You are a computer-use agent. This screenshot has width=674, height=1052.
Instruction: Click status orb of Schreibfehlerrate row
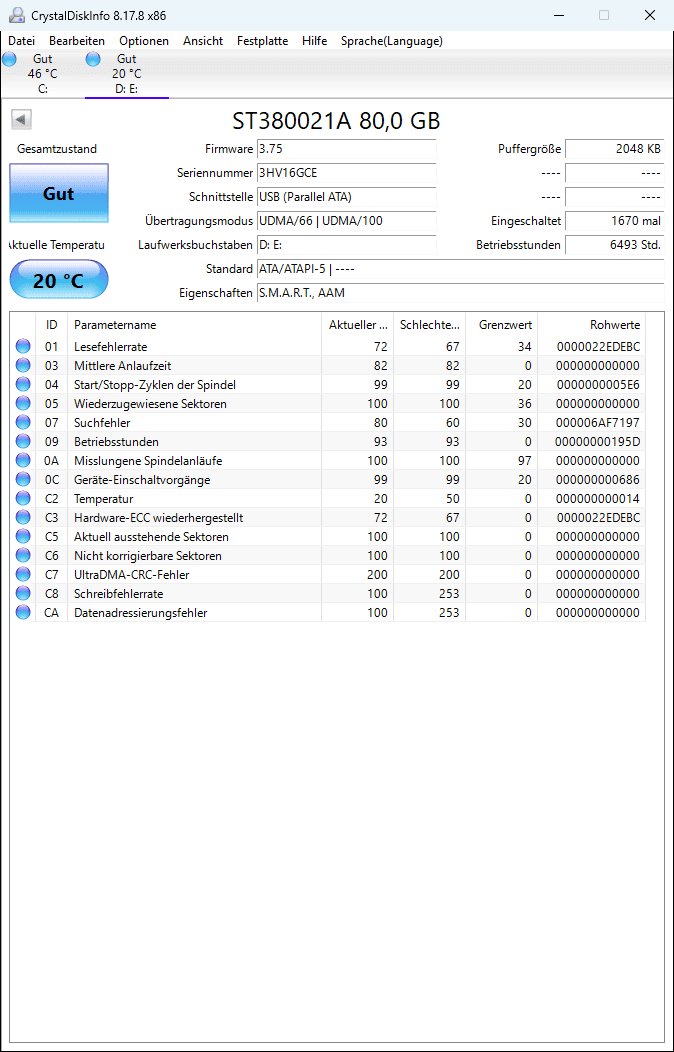click(x=23, y=594)
